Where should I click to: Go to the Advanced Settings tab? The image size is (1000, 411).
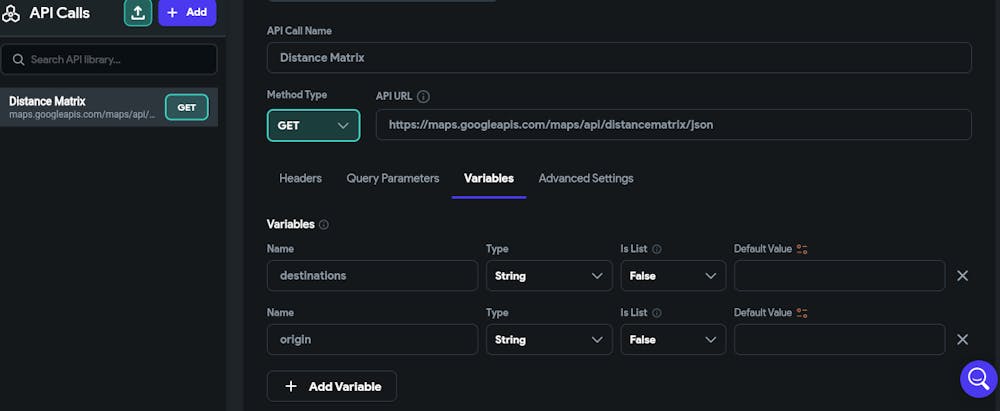coord(586,178)
